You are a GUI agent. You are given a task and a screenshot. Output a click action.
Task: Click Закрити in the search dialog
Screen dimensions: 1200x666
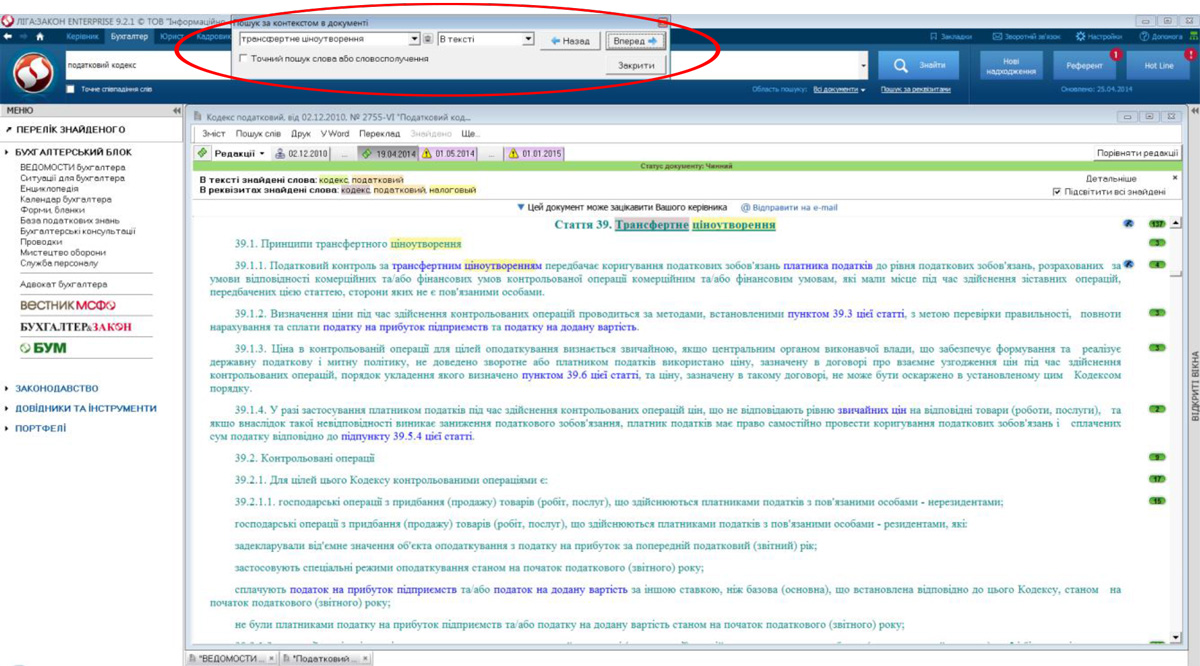click(x=635, y=65)
